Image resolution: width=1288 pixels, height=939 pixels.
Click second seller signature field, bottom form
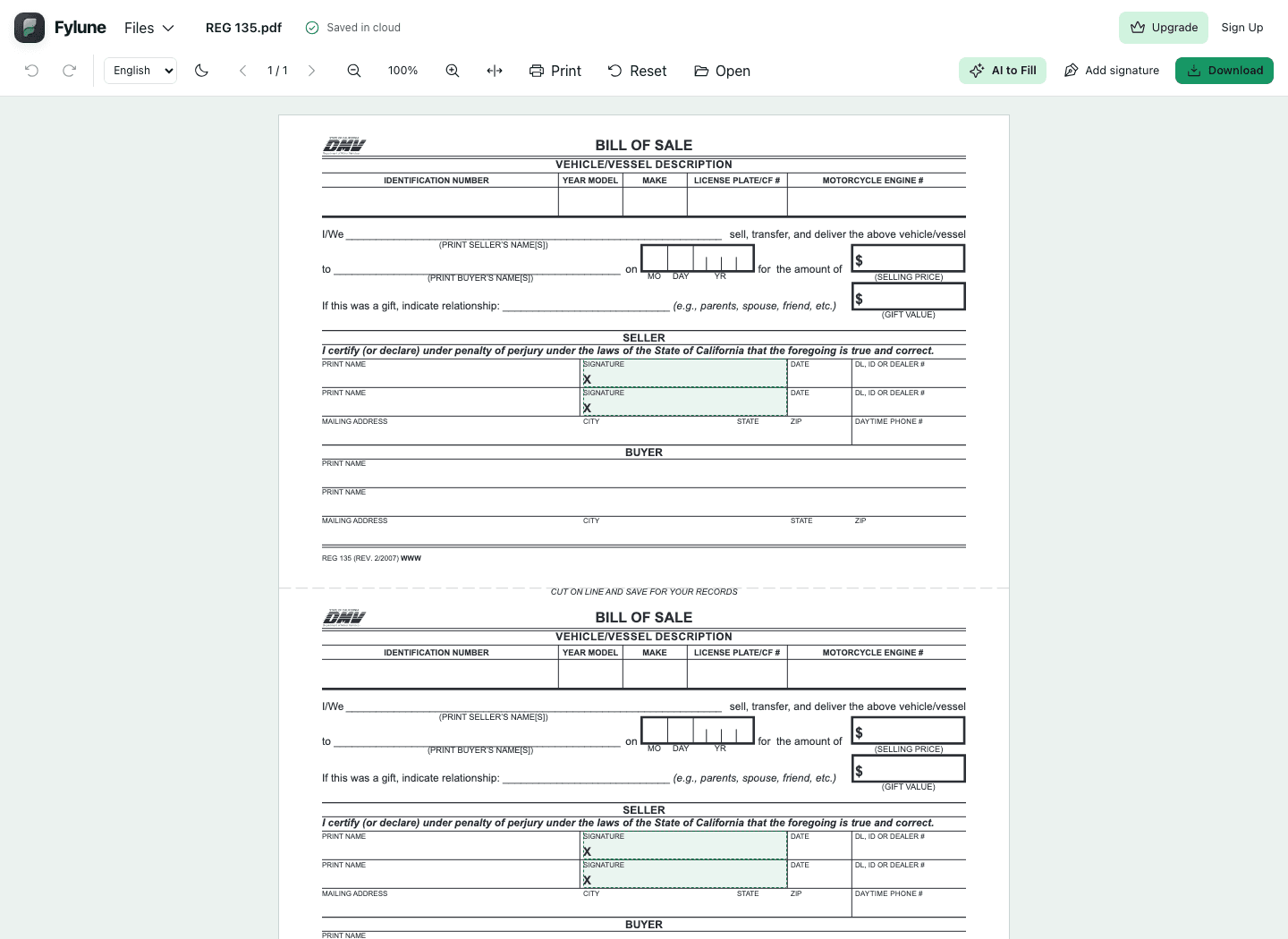click(685, 874)
